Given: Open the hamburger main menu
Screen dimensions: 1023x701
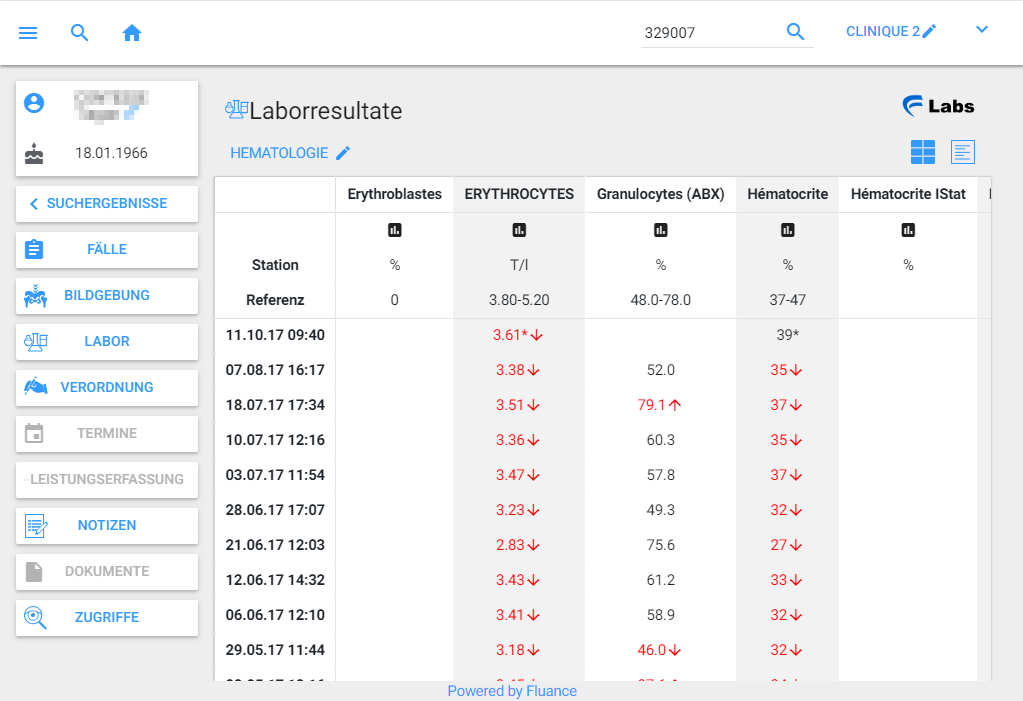Looking at the screenshot, I should click(x=28, y=33).
